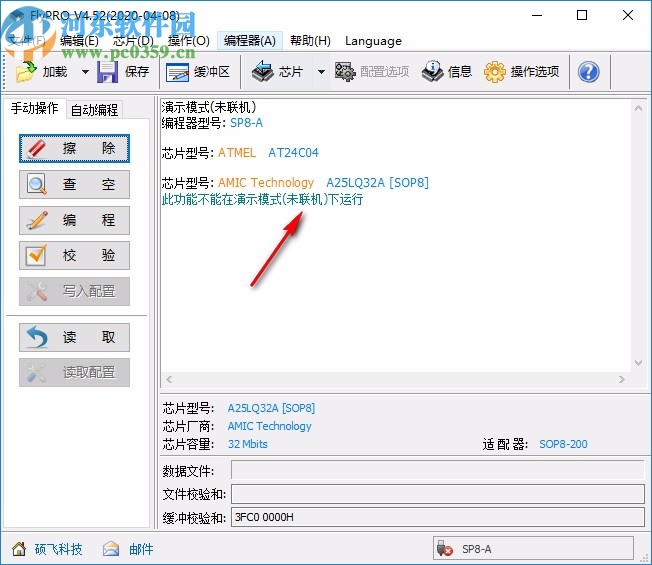Open the Operation (操作O) menu
This screenshot has width=652, height=565.
tap(189, 41)
